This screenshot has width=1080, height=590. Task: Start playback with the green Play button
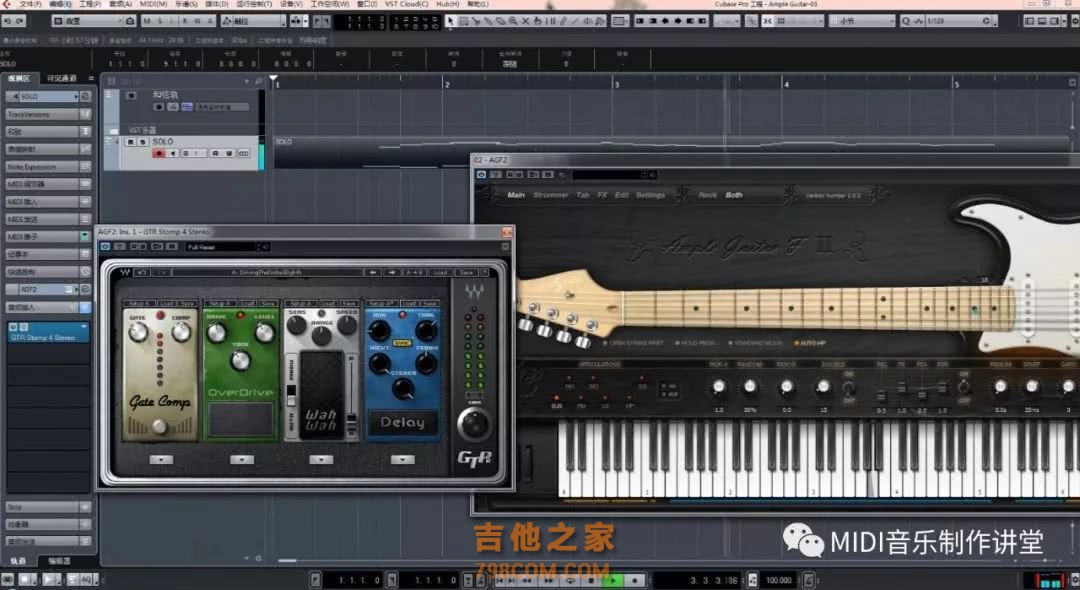pos(612,580)
